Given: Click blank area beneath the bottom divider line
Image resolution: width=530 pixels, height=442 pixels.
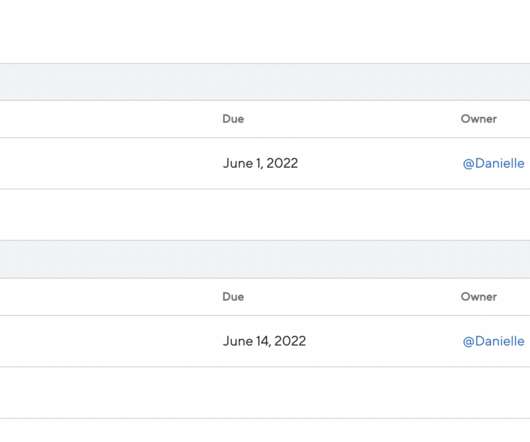Looking at the screenshot, I should pos(265,431).
